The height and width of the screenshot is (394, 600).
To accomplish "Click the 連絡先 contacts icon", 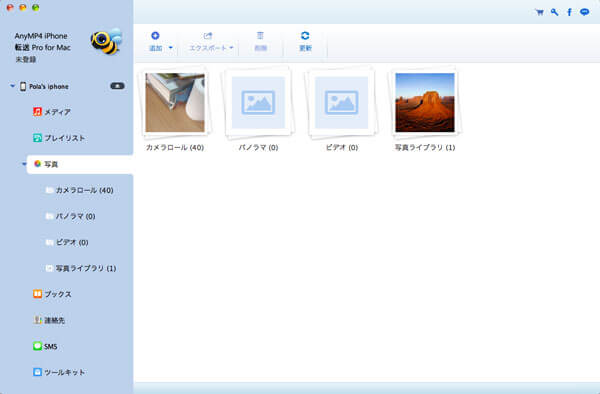I will coord(37,320).
